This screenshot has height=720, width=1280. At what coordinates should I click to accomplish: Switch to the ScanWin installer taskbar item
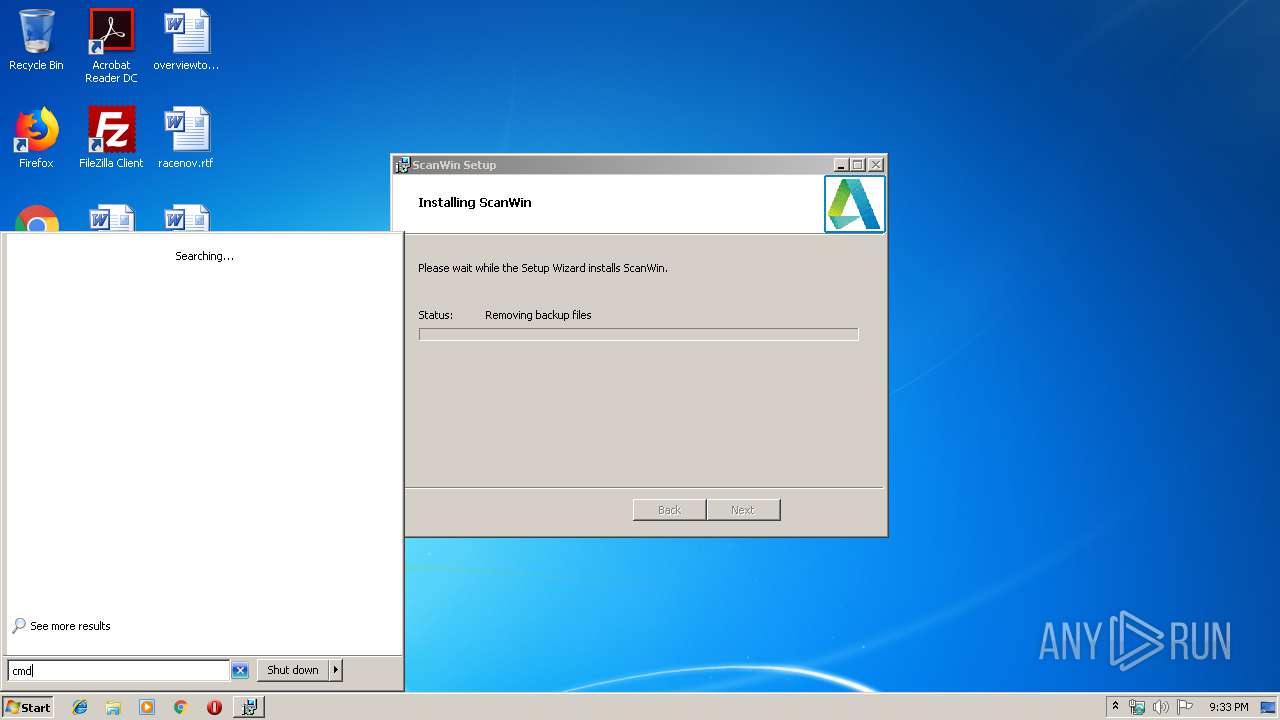tap(249, 707)
